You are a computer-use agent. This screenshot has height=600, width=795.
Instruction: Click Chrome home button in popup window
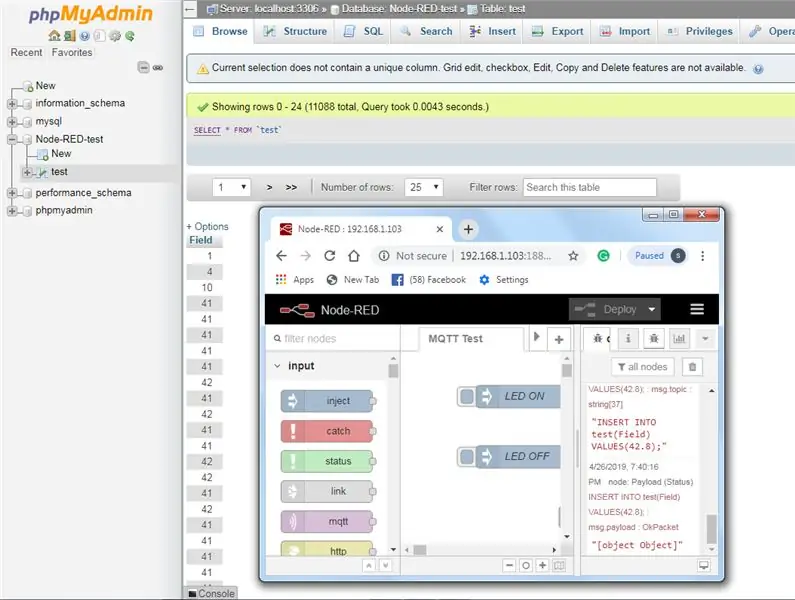[354, 256]
